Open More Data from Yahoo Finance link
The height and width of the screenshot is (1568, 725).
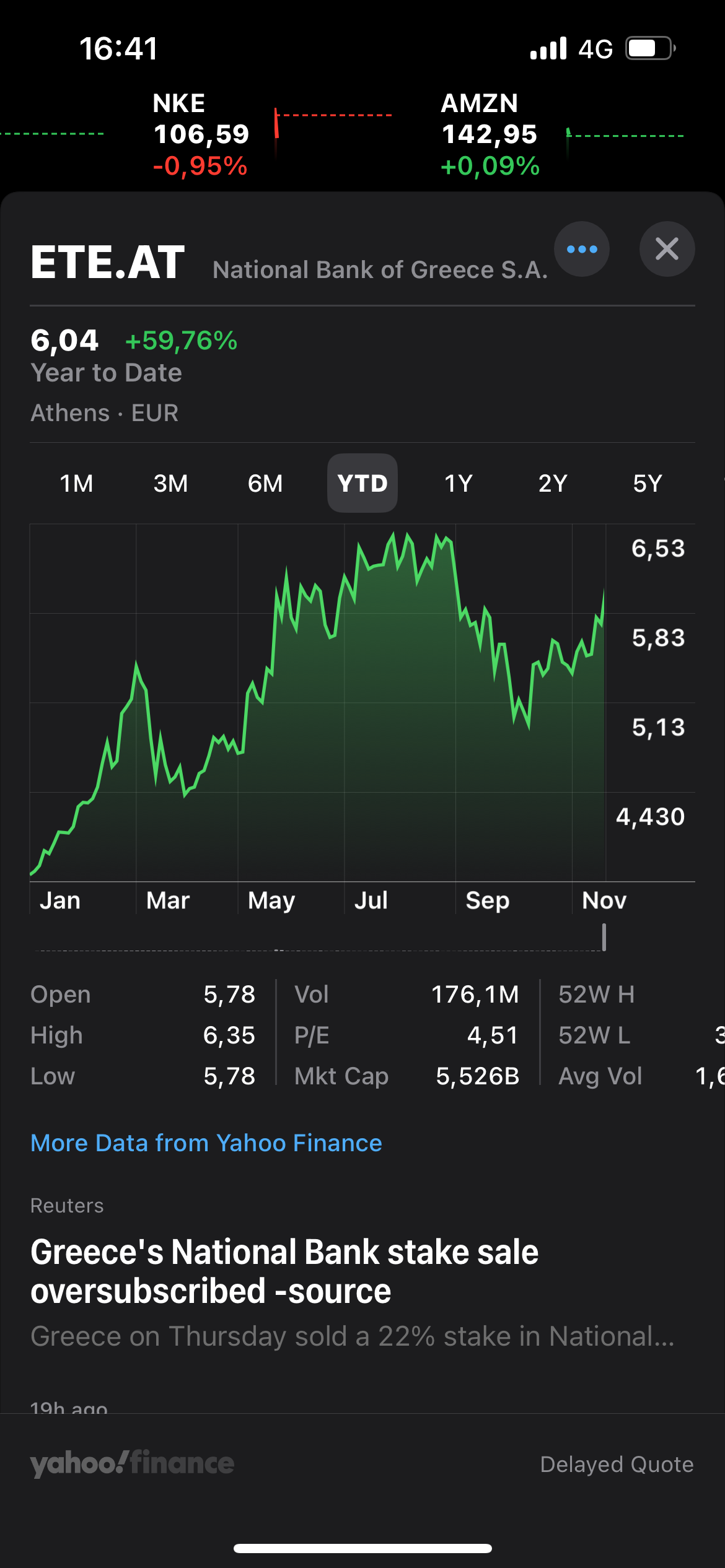coord(206,1143)
